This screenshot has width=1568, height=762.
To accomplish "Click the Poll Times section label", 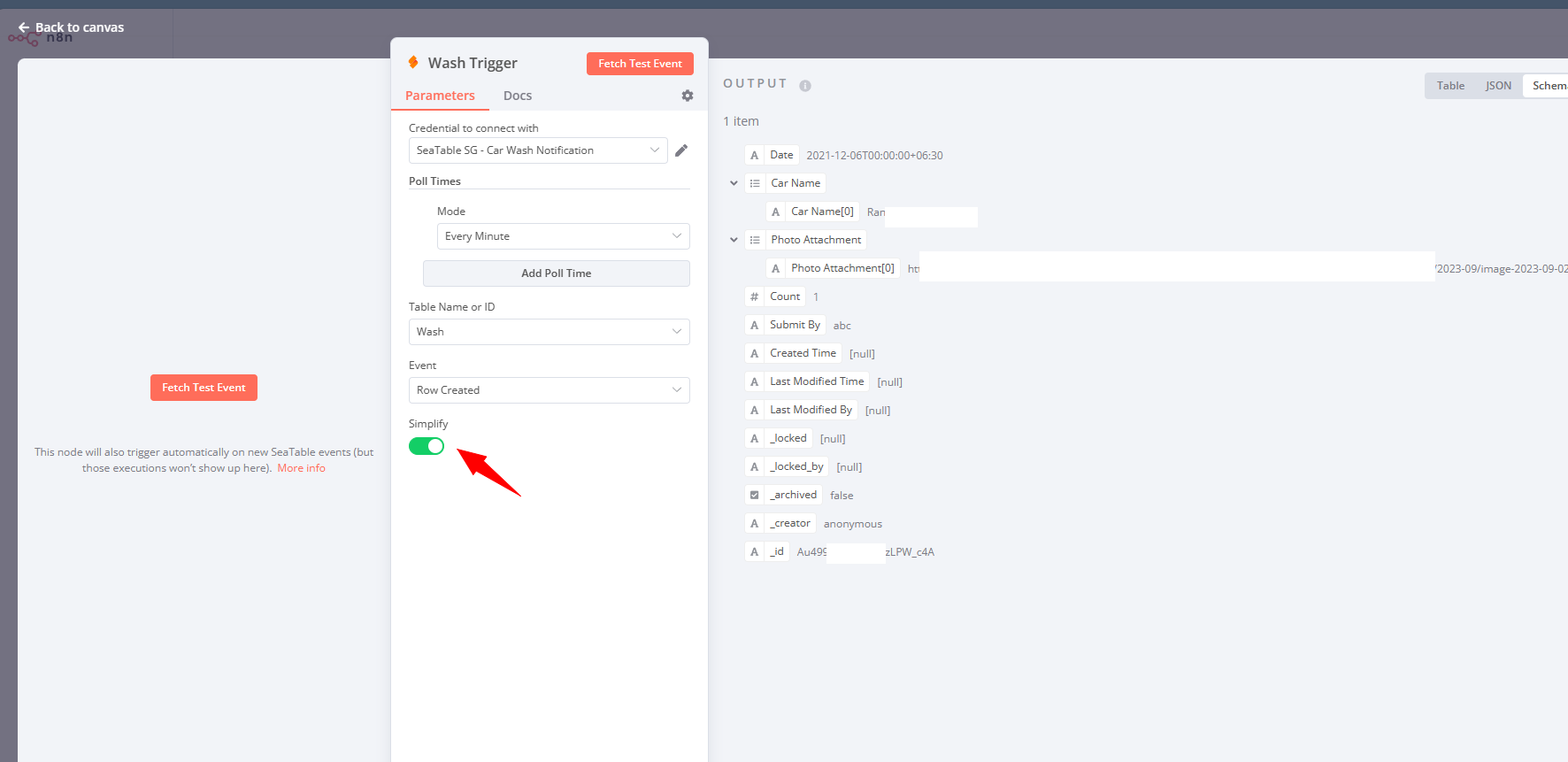I will click(434, 181).
